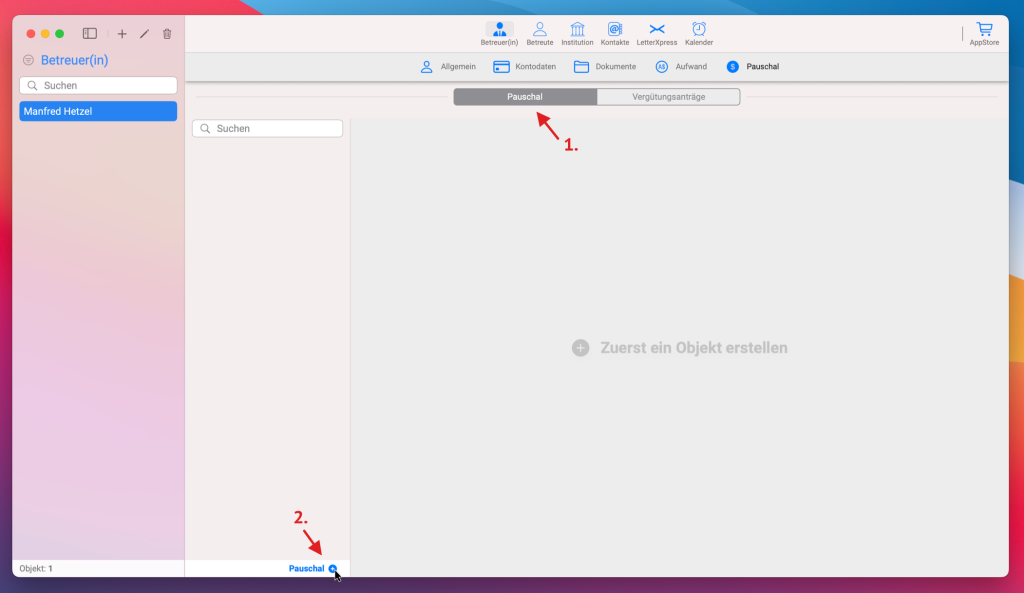
Task: Open LetterXpress in toolbar
Action: coord(656,34)
